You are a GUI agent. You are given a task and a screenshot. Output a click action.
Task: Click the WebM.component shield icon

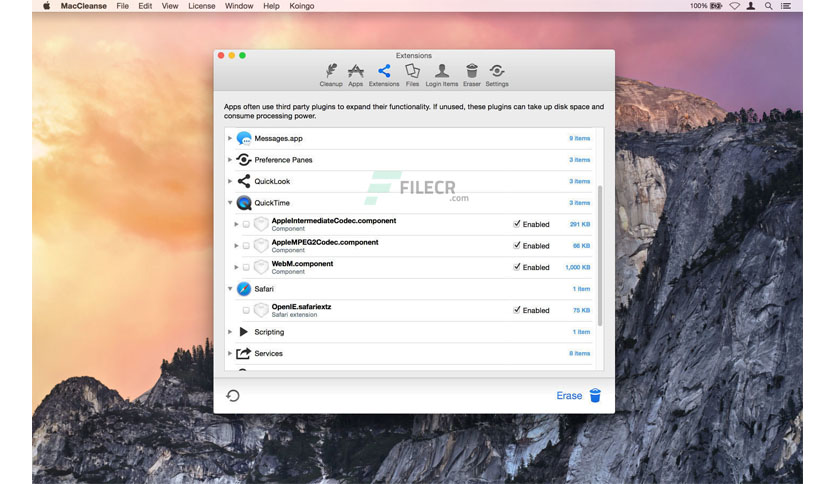261,267
